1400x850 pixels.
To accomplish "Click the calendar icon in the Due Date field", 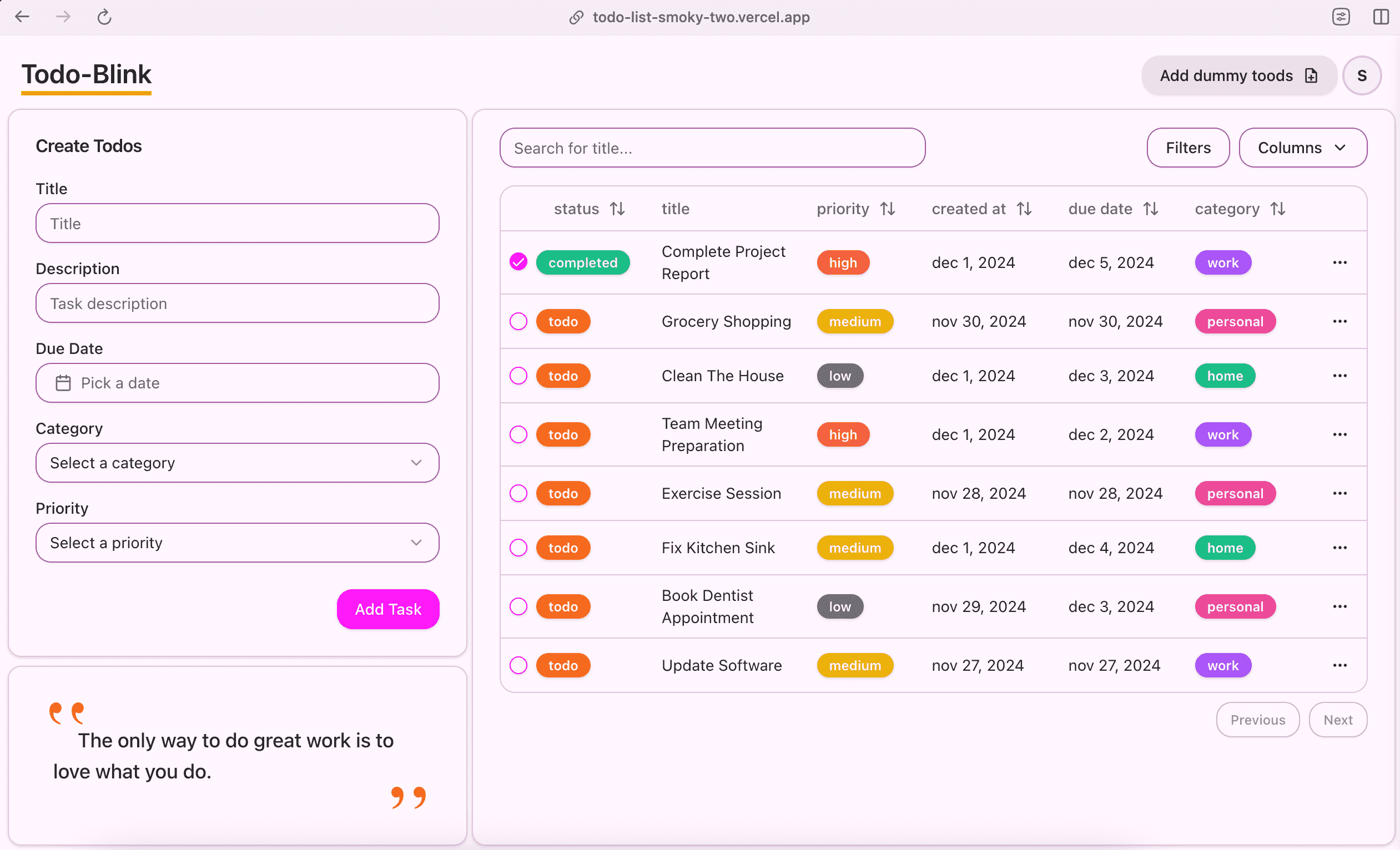I will pyautogui.click(x=63, y=383).
